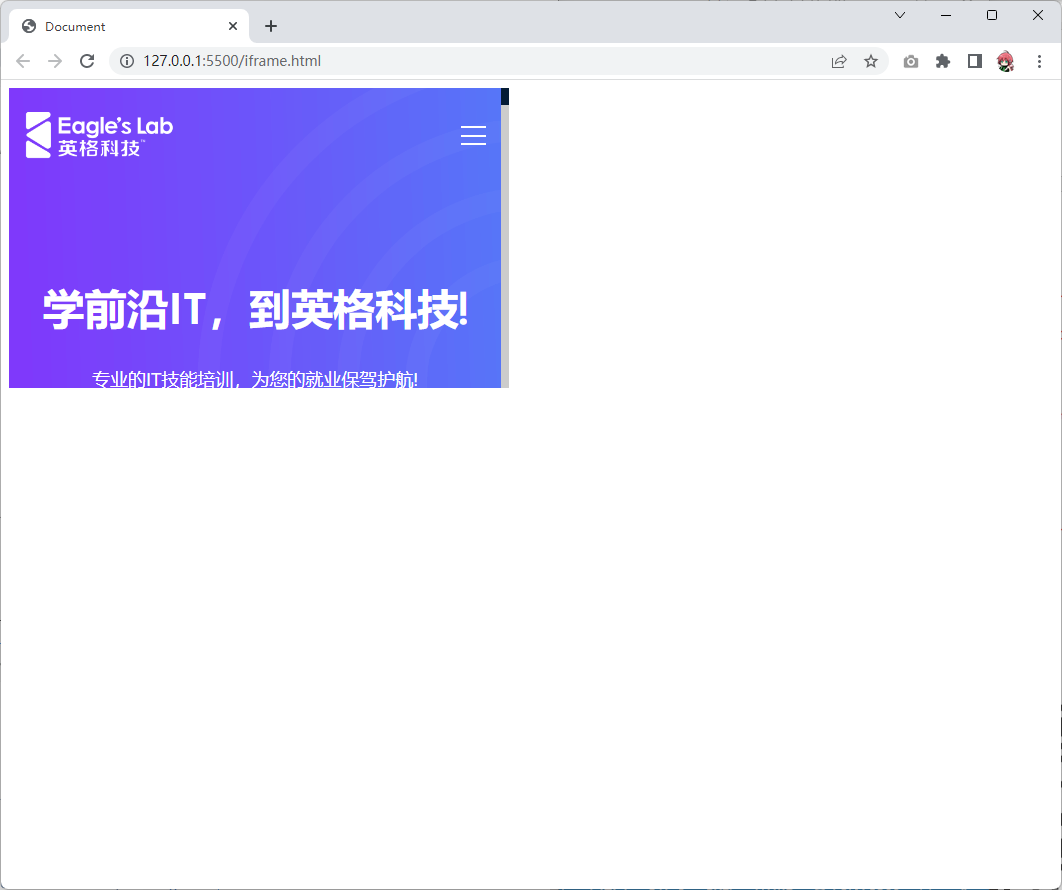Click the camera screenshot extension icon

click(910, 61)
